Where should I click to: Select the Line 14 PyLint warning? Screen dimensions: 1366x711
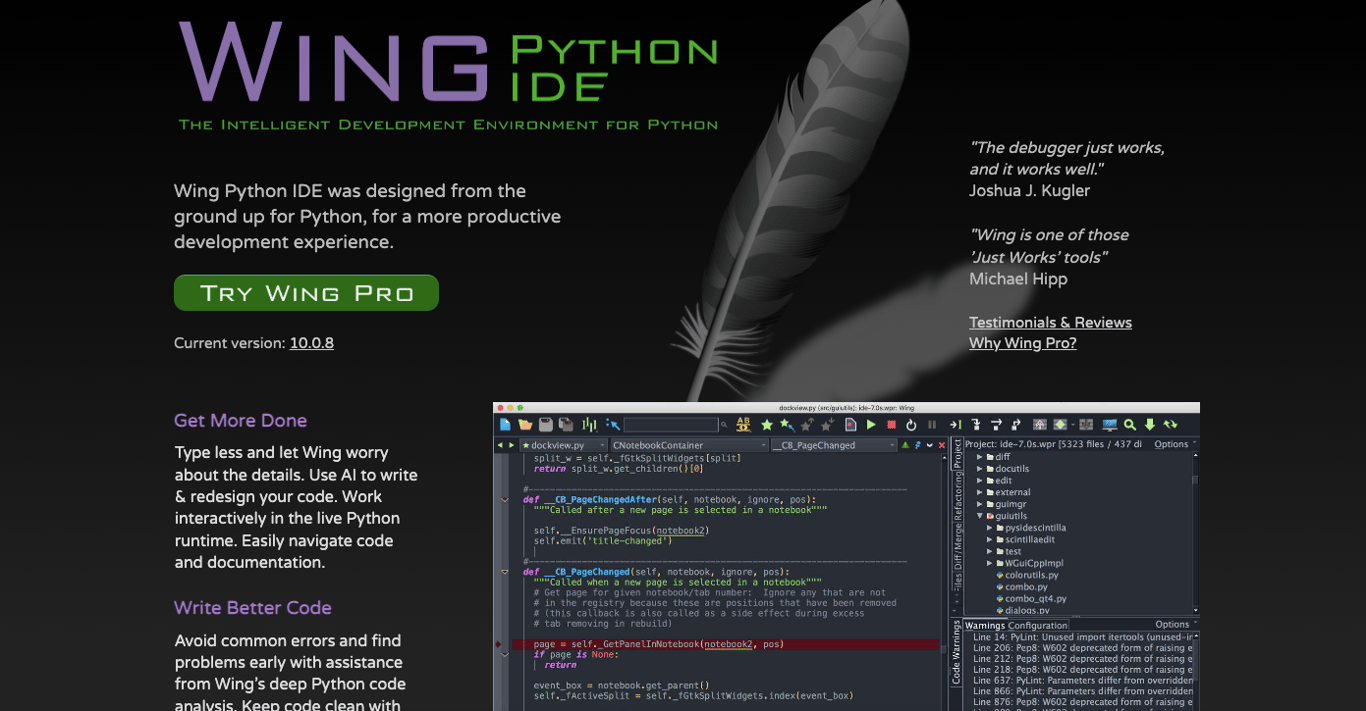1082,637
